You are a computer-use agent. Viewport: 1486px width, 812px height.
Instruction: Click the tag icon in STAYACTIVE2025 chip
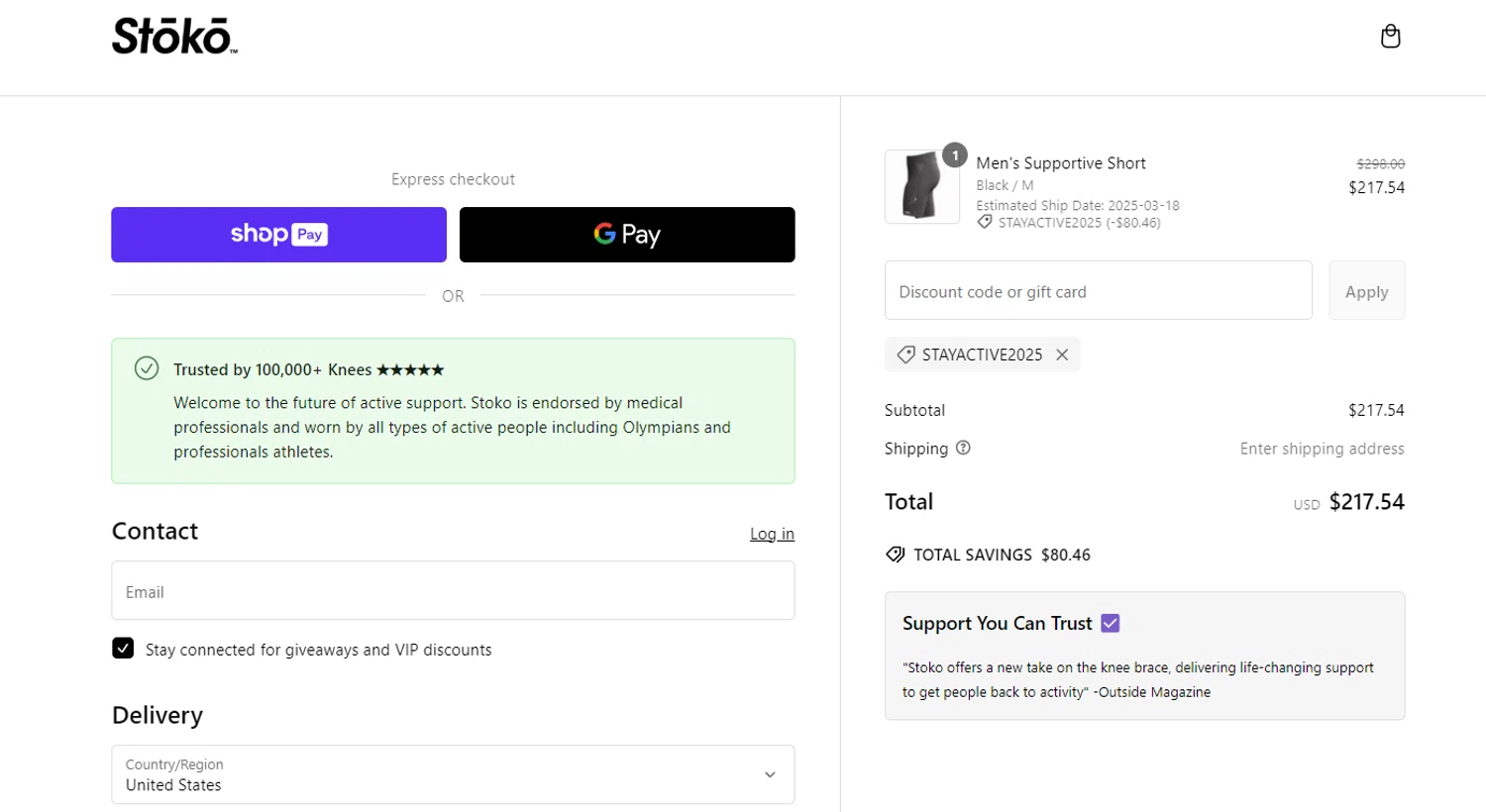(905, 355)
